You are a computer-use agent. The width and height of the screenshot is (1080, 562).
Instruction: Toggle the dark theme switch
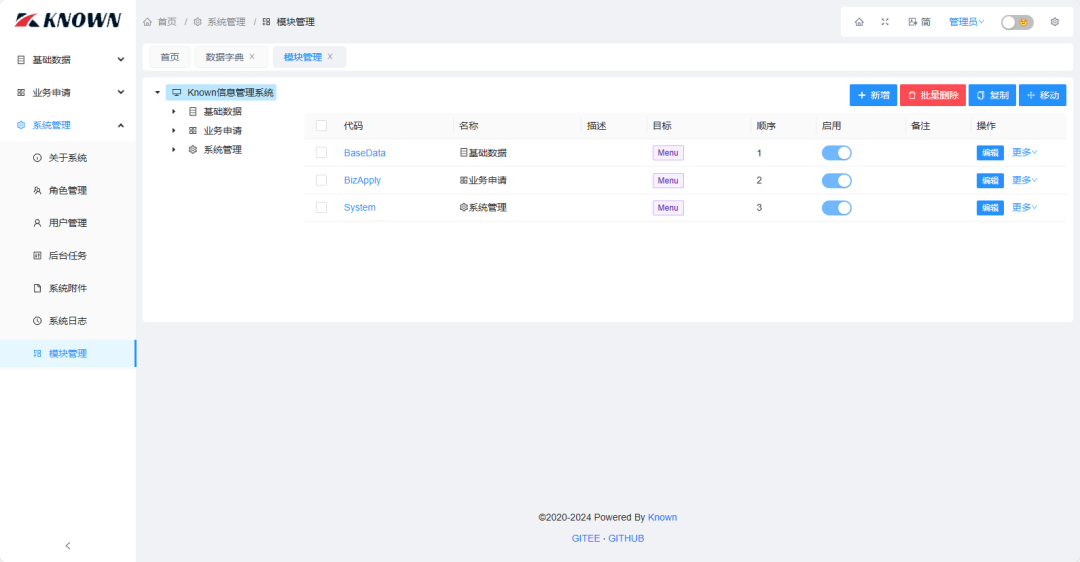1017,22
